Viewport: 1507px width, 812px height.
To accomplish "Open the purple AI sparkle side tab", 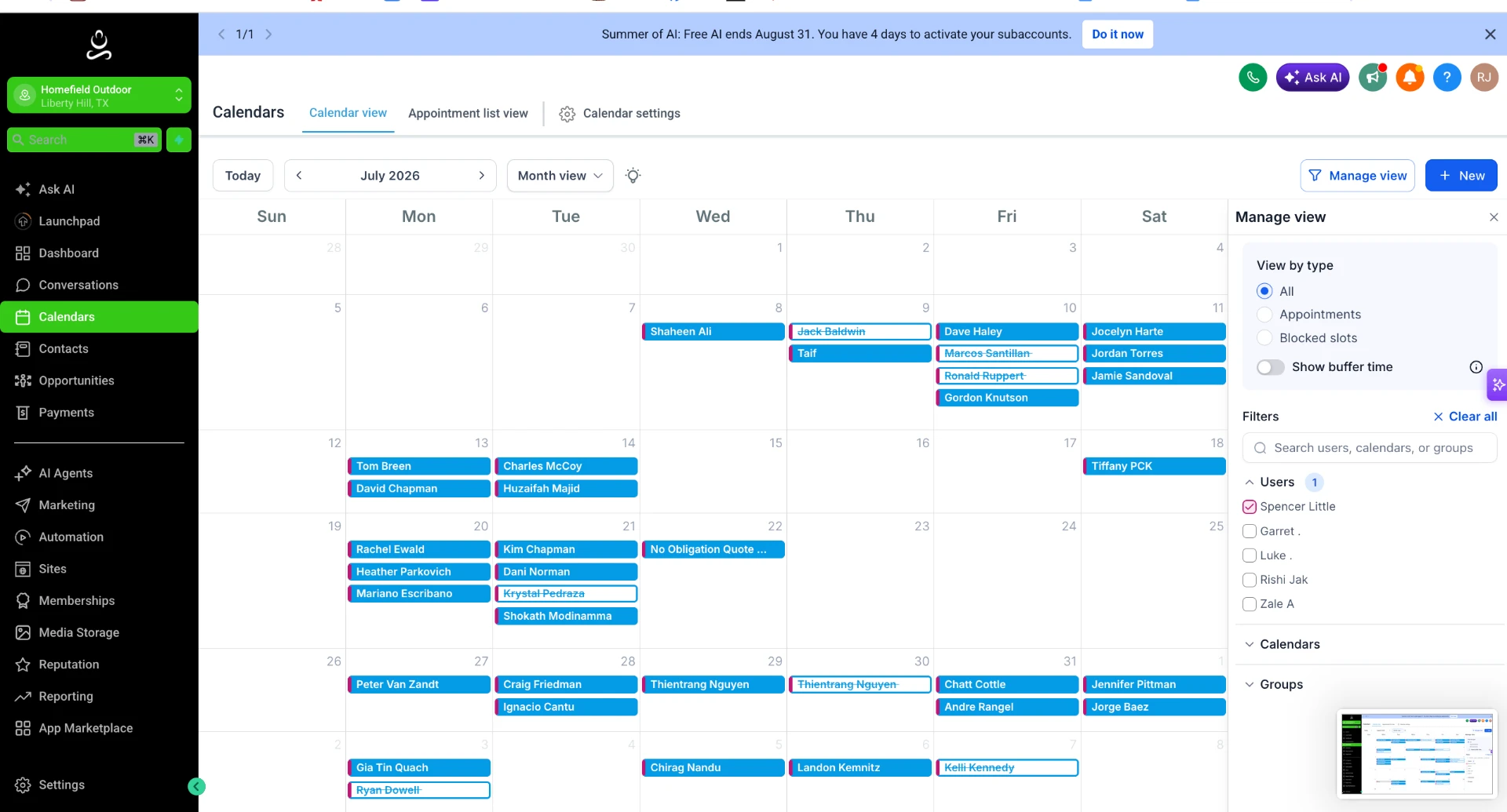I will click(1498, 384).
